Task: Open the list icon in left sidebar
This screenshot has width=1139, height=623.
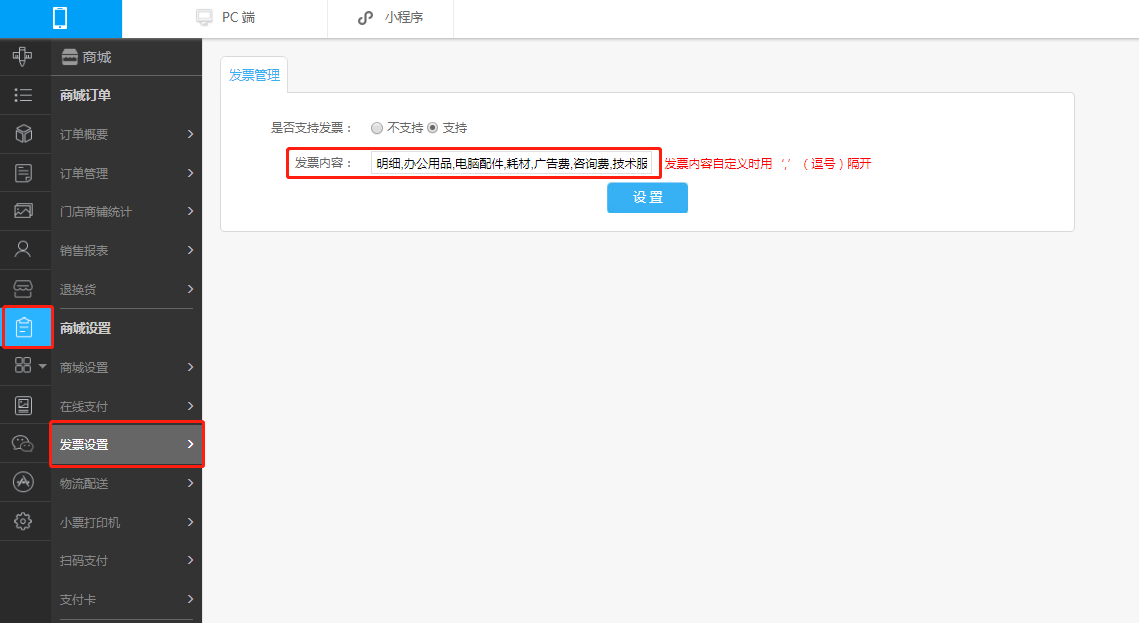Action: point(23,95)
